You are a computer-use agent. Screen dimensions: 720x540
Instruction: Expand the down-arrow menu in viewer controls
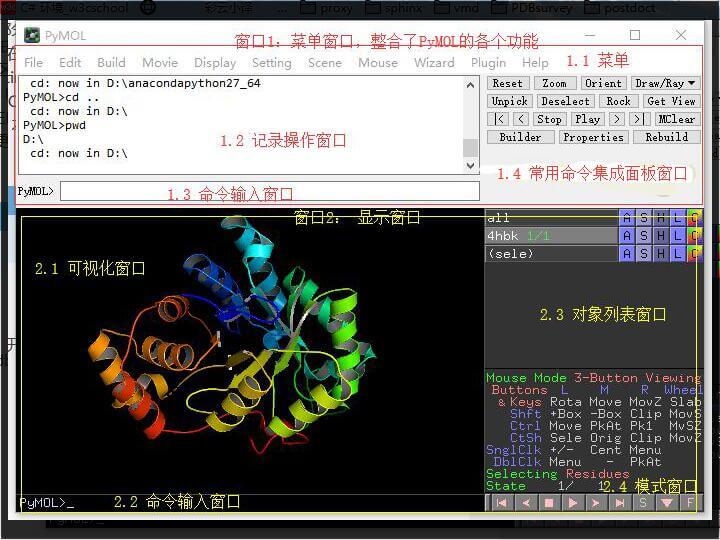pyautogui.click(x=667, y=503)
